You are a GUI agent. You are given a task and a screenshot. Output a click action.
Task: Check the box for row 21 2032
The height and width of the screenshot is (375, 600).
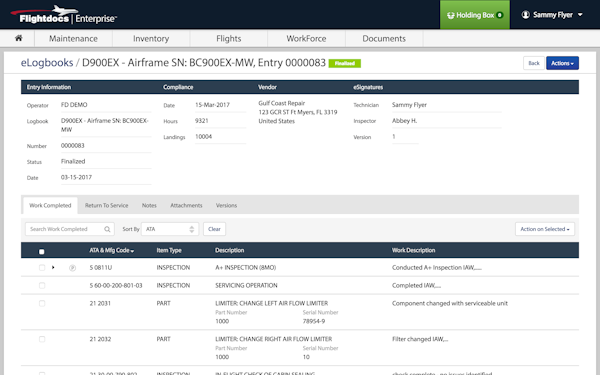(42, 339)
